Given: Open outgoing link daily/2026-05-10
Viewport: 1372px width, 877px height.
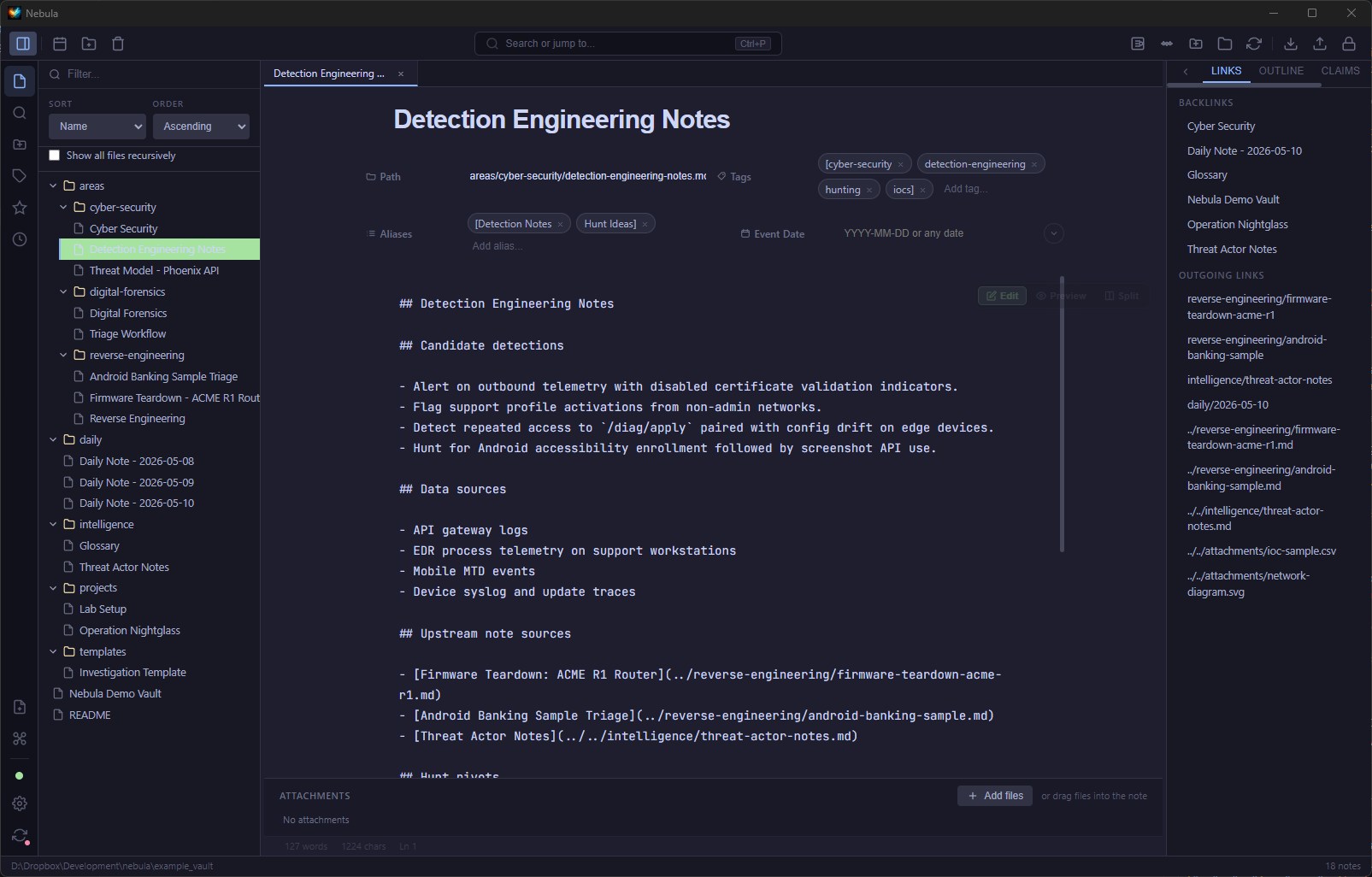Looking at the screenshot, I should click(x=1228, y=404).
